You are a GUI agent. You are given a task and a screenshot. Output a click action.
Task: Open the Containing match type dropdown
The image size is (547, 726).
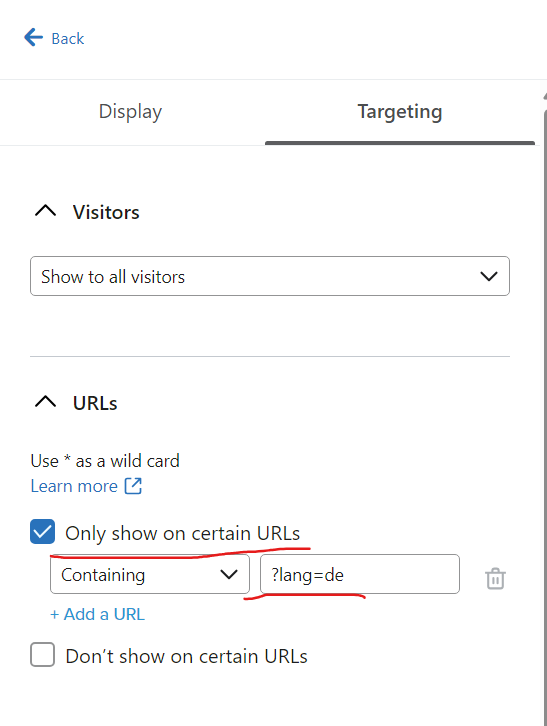[150, 574]
